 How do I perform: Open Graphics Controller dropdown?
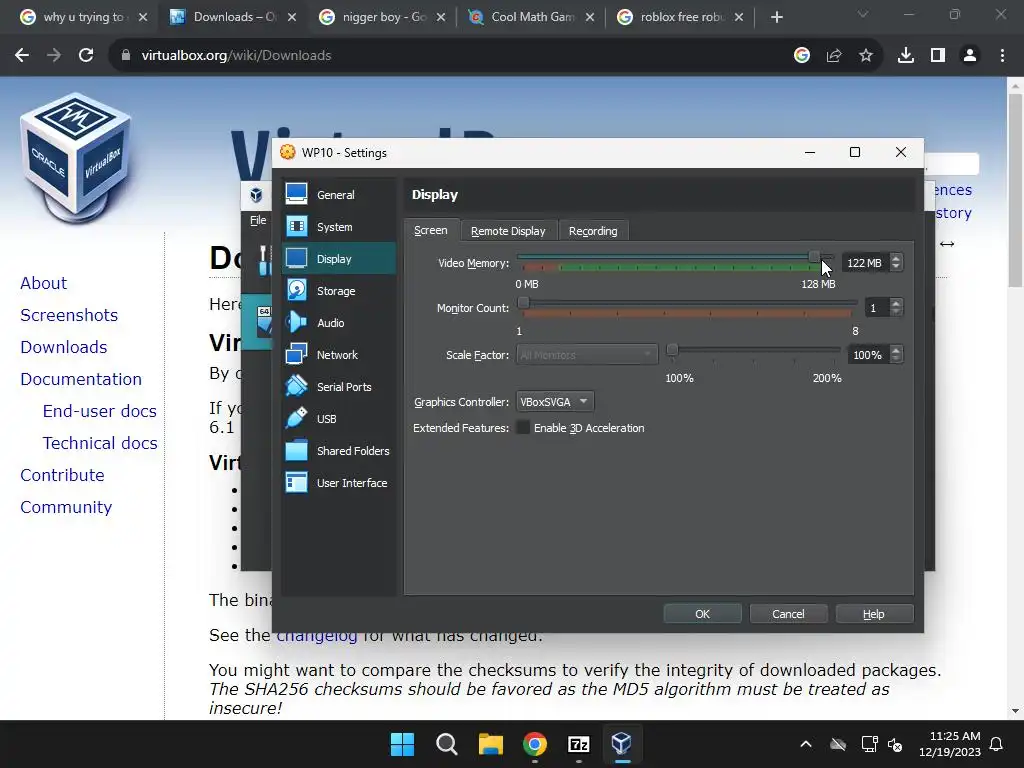[x=554, y=402]
